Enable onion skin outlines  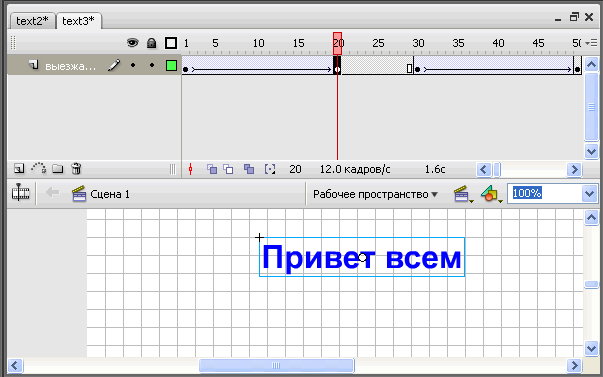pos(228,169)
